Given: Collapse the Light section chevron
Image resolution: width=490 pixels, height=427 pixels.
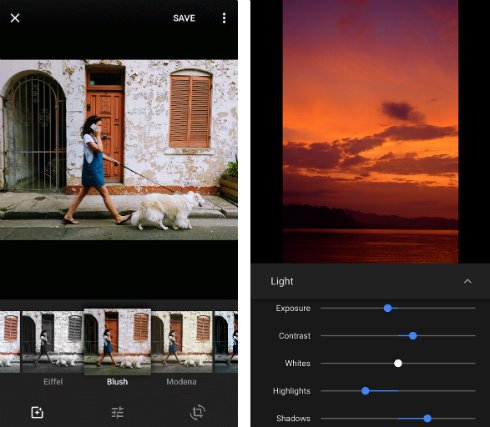Looking at the screenshot, I should pos(468,281).
